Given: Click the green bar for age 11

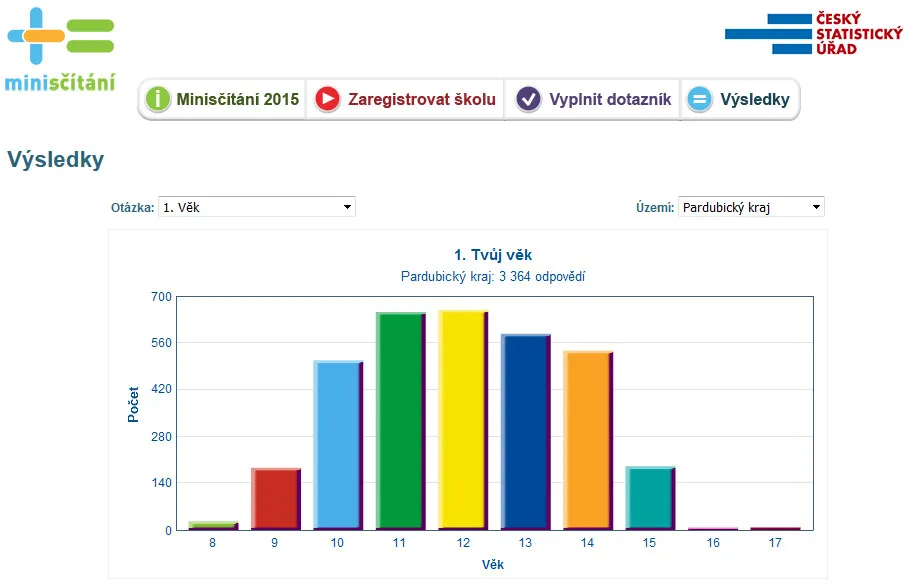Looking at the screenshot, I should [401, 421].
